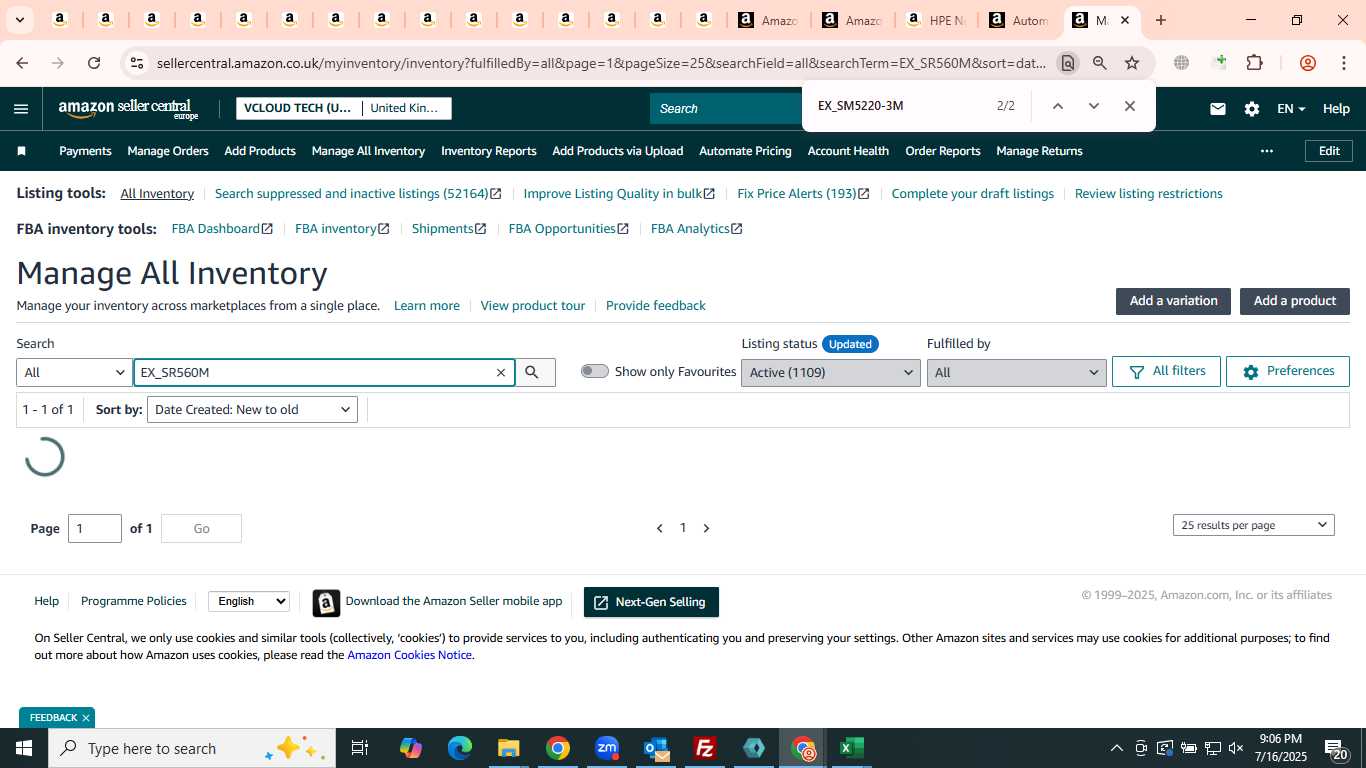Open the messages envelope icon
Screen dimensions: 1366x768
[1217, 109]
